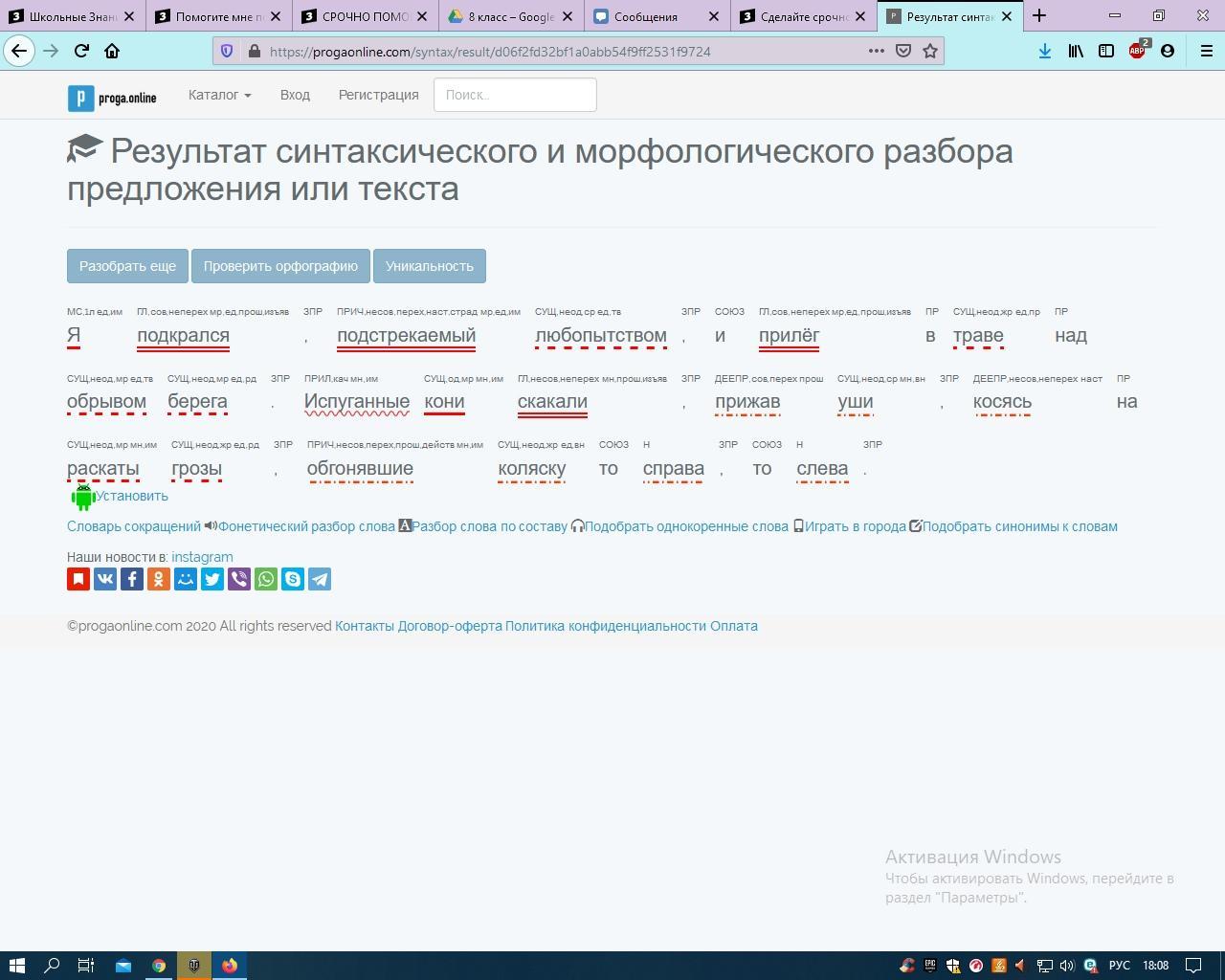Open the page actions three-dot menu
The image size is (1225, 980).
click(876, 52)
